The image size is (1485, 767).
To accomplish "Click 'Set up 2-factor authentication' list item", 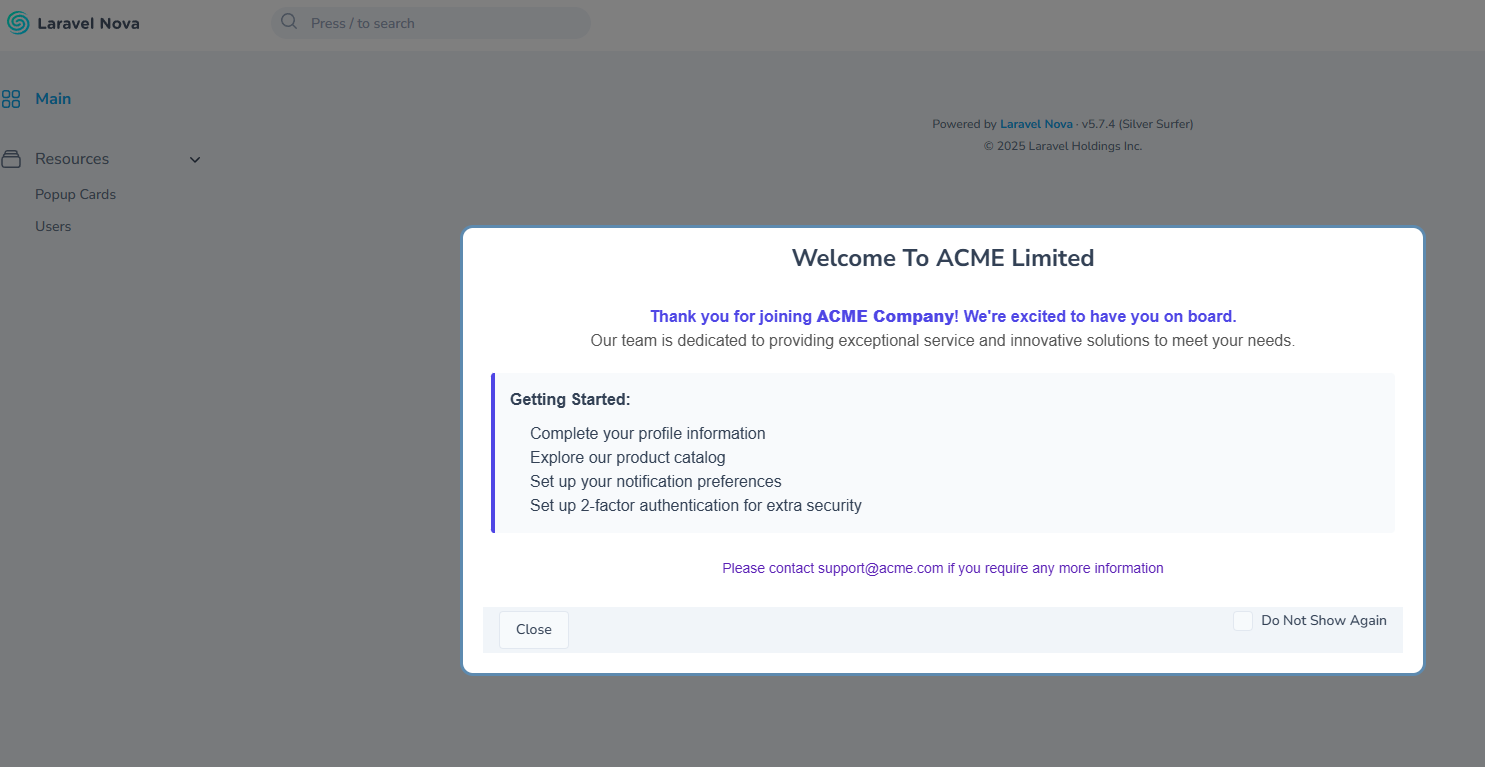I will (x=695, y=506).
